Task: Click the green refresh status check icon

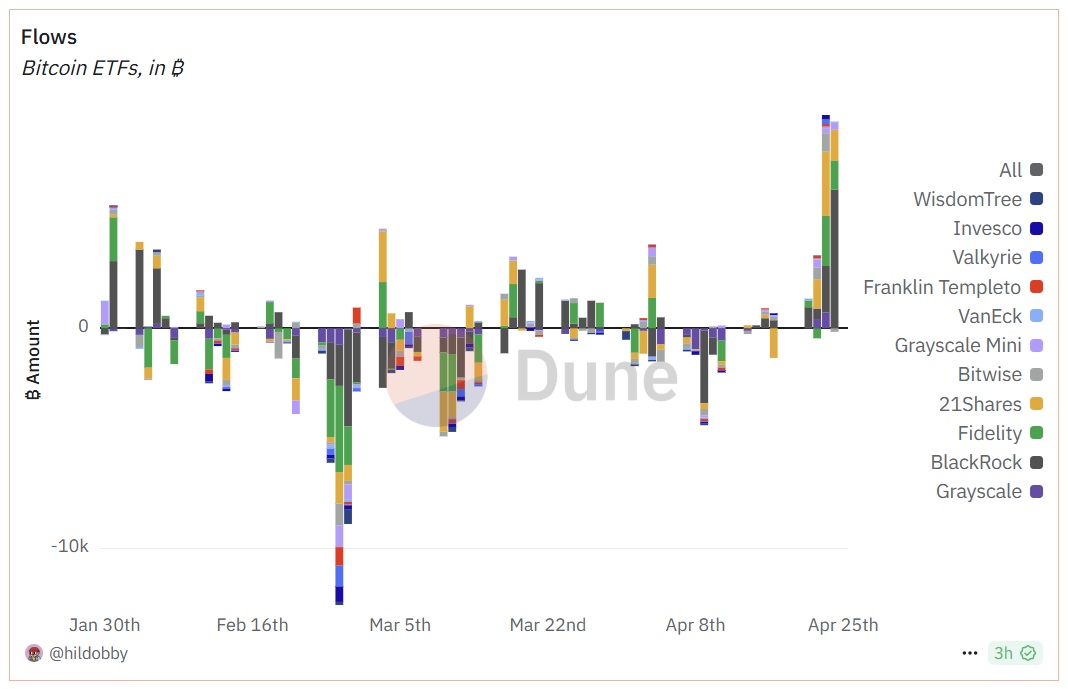Action: click(1027, 653)
